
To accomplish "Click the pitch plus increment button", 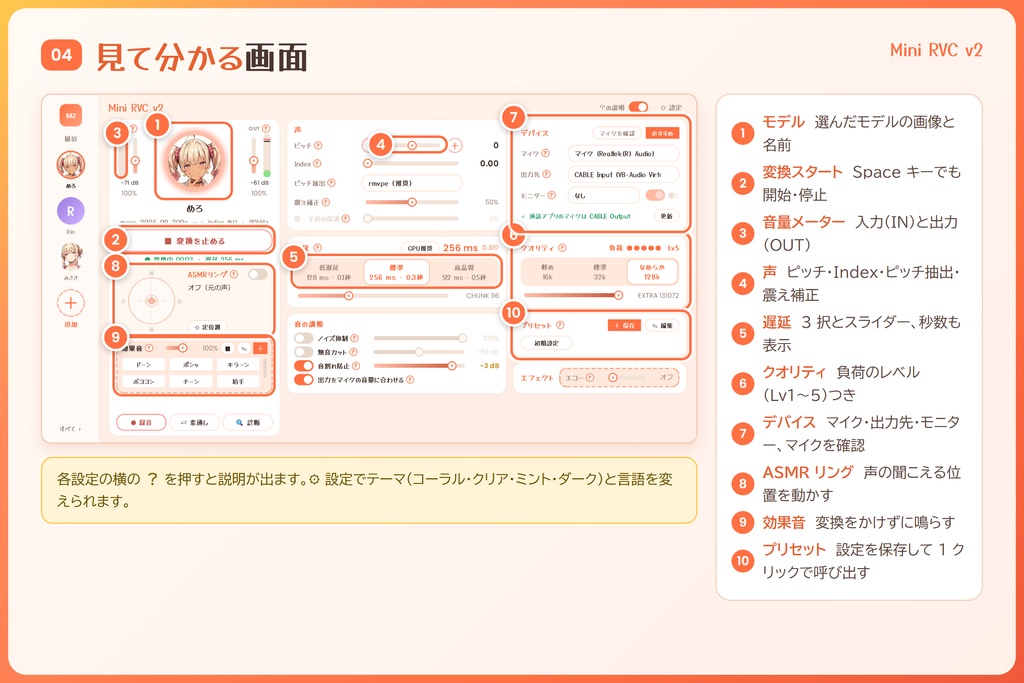I will (455, 145).
